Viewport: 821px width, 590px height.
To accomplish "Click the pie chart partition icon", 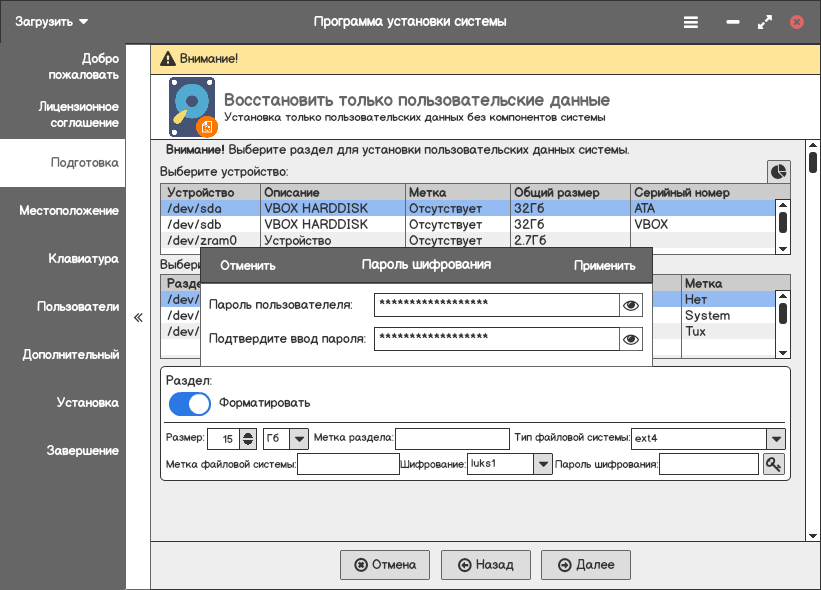I will pyautogui.click(x=778, y=172).
